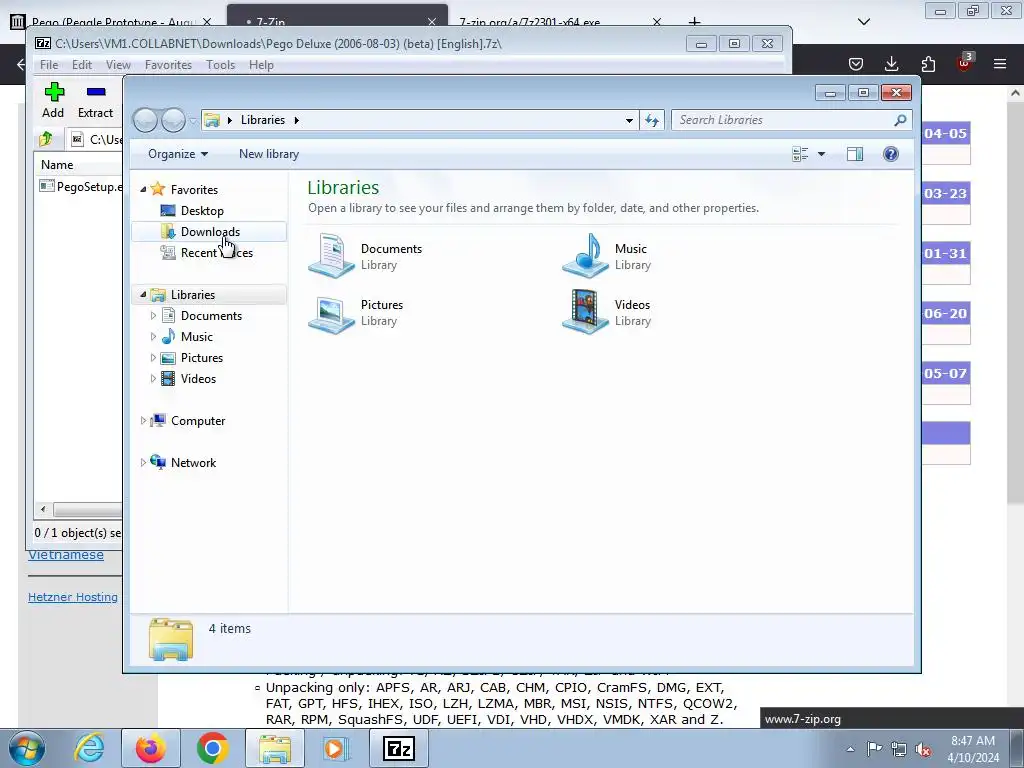
Task: Open recent pages dropdown beside nav buttons
Action: click(193, 121)
